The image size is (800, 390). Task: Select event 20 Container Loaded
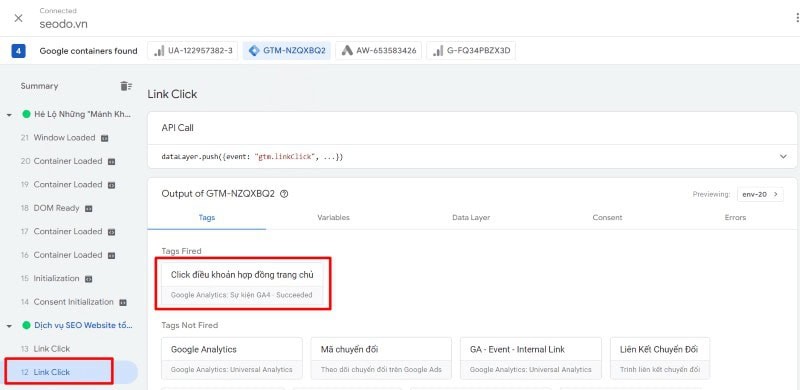pyautogui.click(x=62, y=161)
